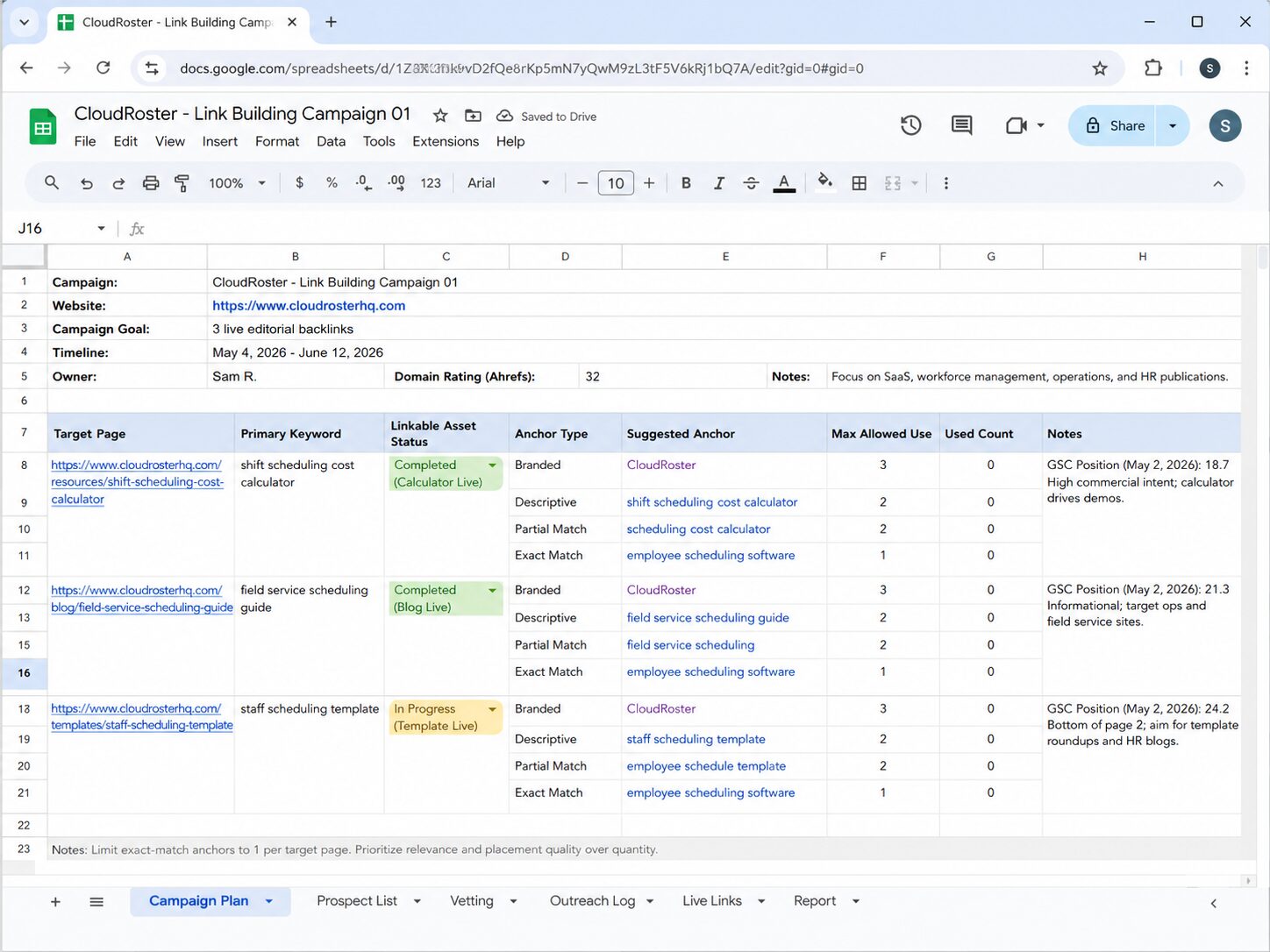Toggle Italic formatting
This screenshot has width=1270, height=952.
click(718, 183)
